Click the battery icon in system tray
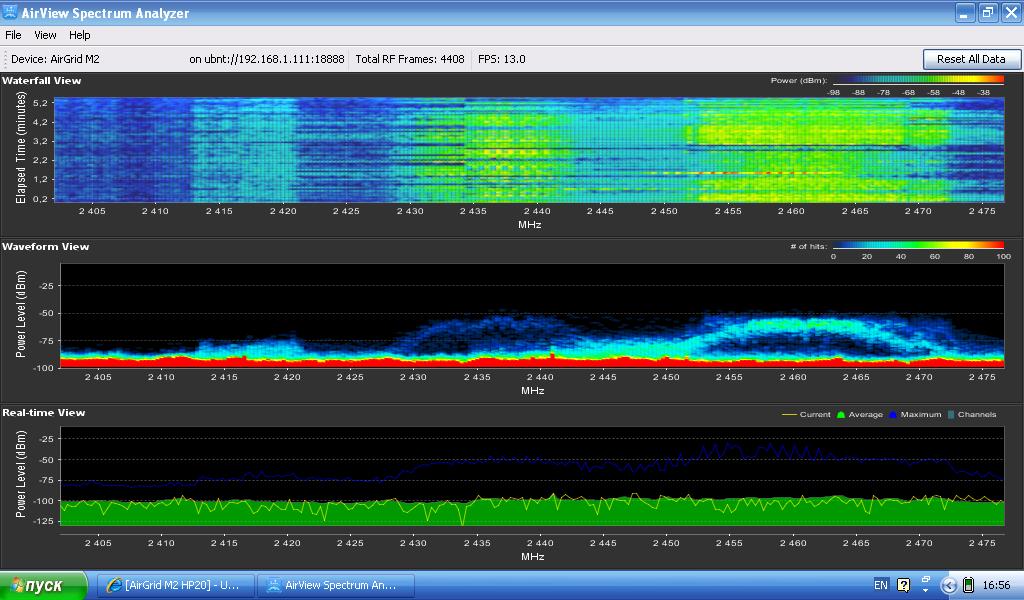 967,585
